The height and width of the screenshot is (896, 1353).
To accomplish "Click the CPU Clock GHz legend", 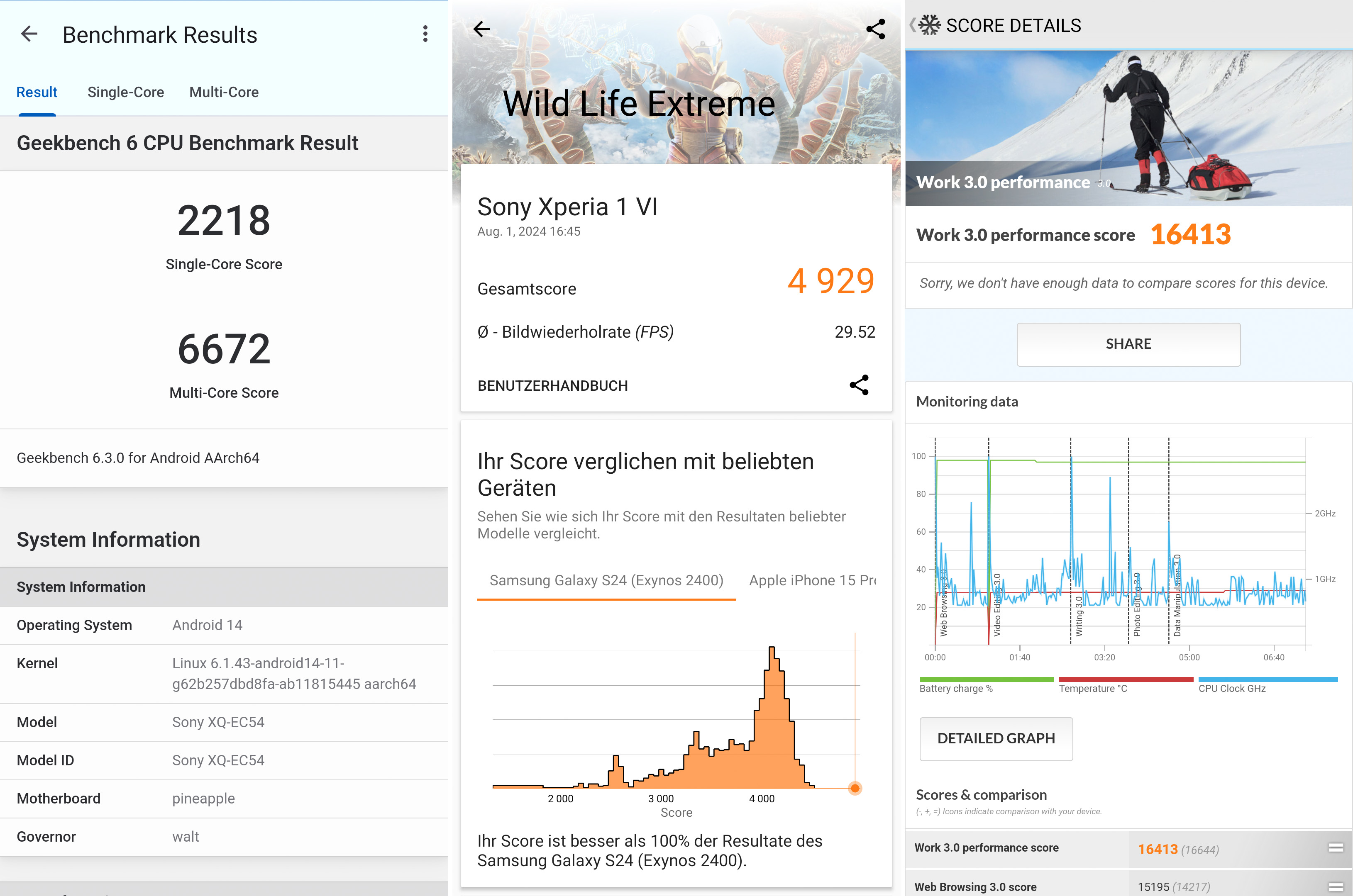I will click(x=1232, y=689).
